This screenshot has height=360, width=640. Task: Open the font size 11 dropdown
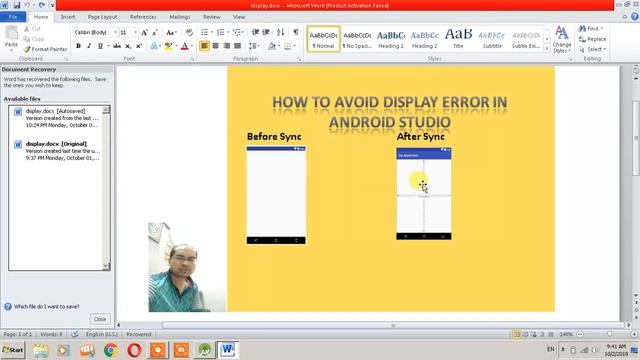pos(136,32)
